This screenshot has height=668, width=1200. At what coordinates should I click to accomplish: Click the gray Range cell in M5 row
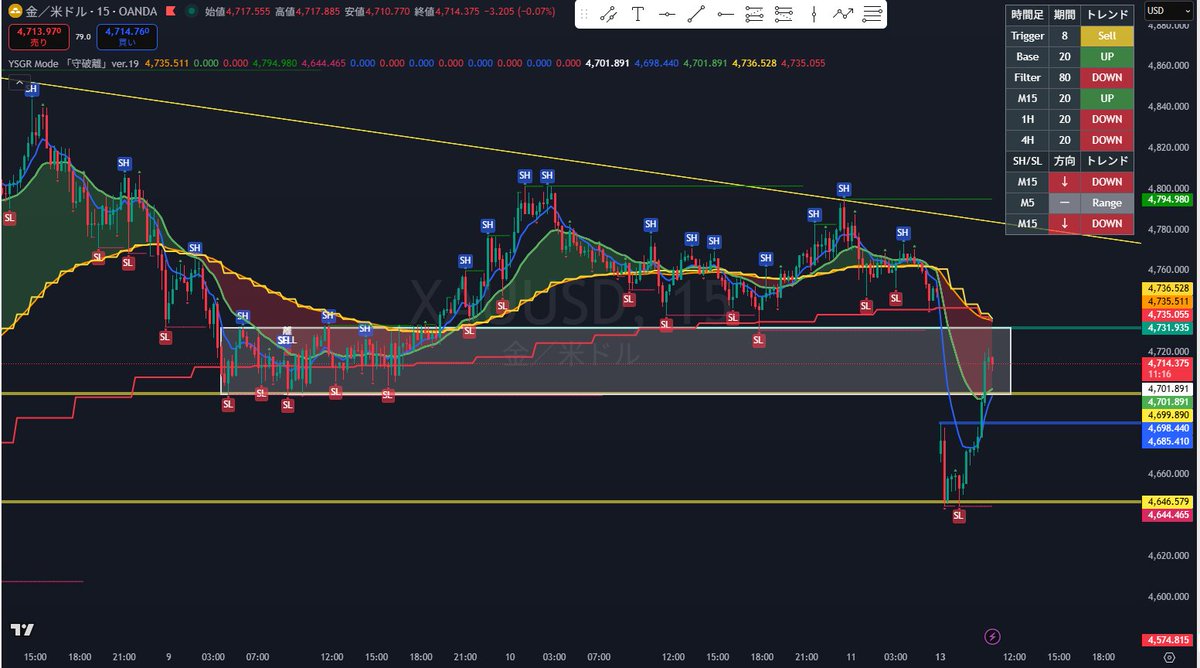coord(1107,203)
